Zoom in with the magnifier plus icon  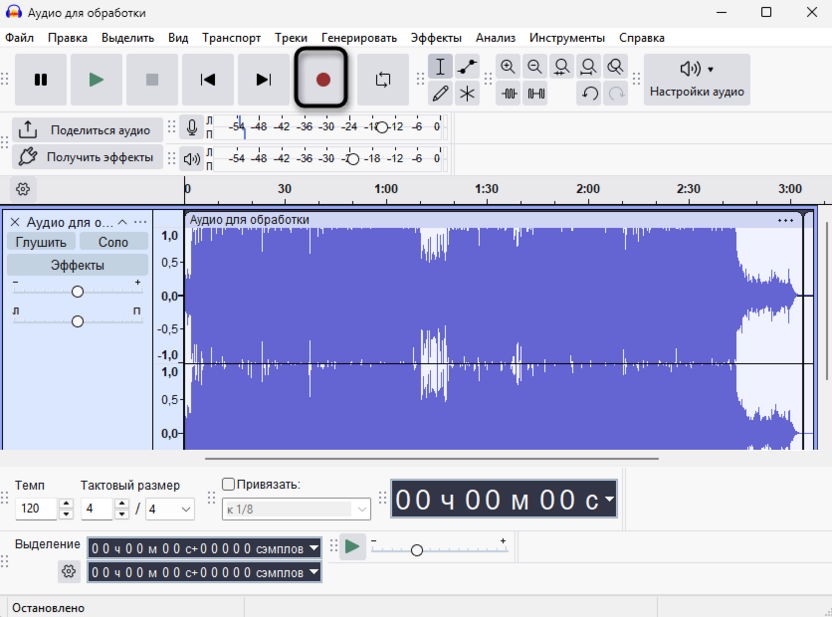508,67
